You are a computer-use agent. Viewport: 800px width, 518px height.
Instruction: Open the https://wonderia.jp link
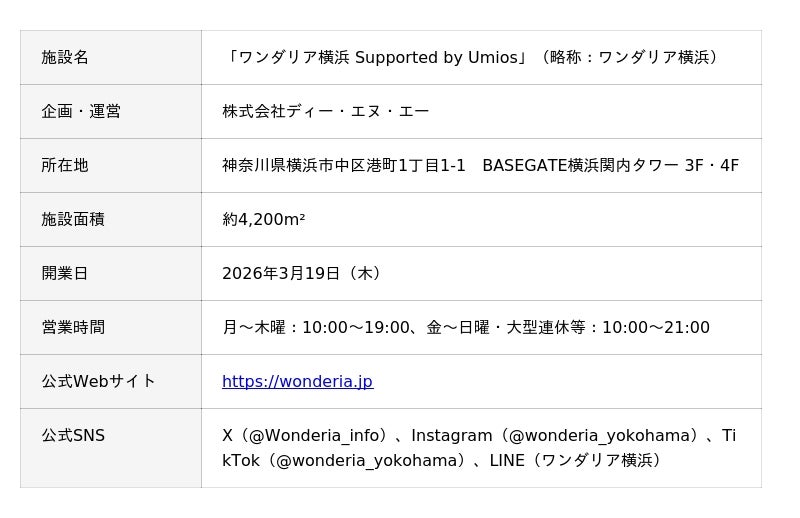(297, 381)
